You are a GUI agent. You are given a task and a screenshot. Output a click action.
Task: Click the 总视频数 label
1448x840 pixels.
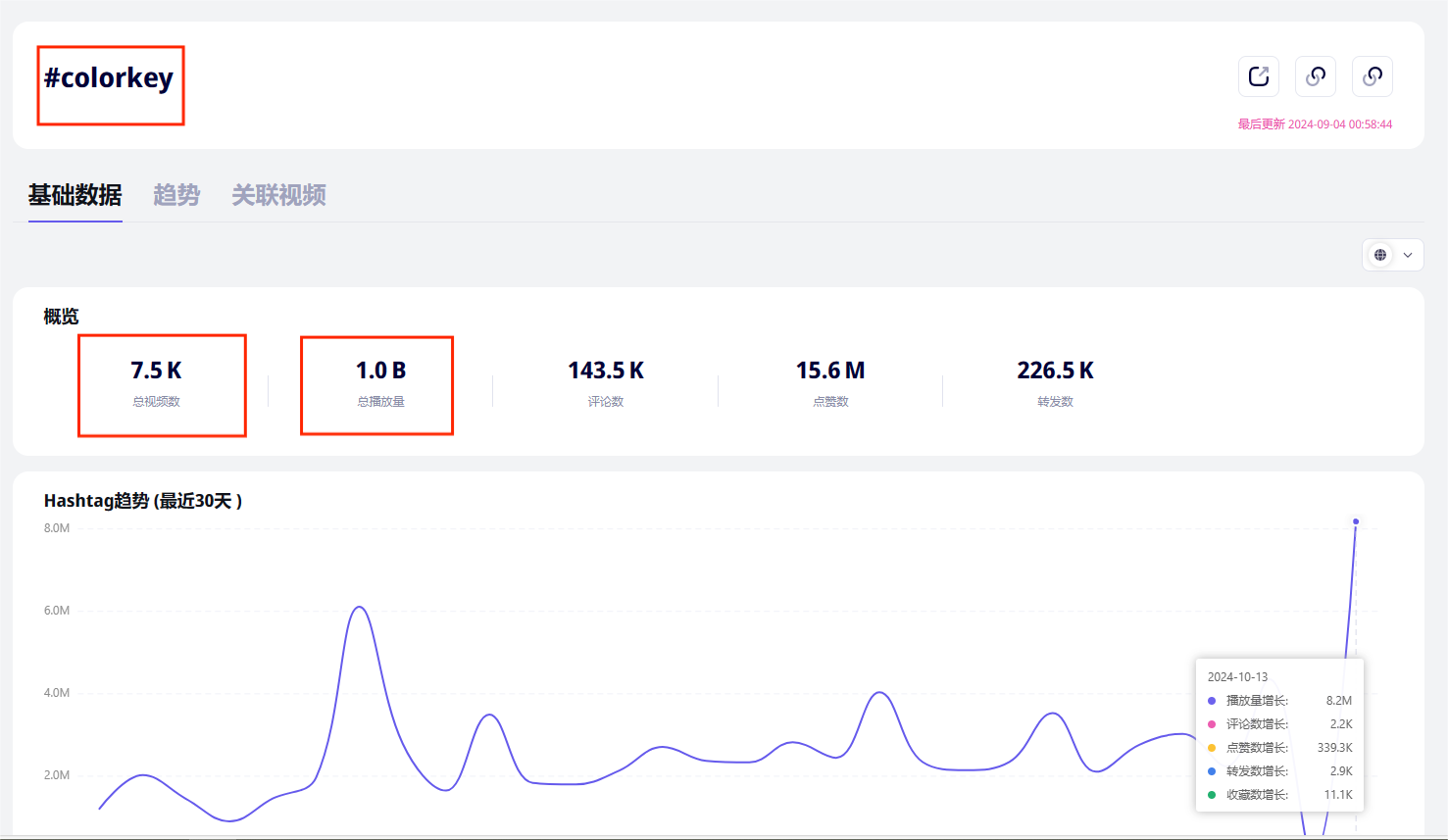[157, 402]
